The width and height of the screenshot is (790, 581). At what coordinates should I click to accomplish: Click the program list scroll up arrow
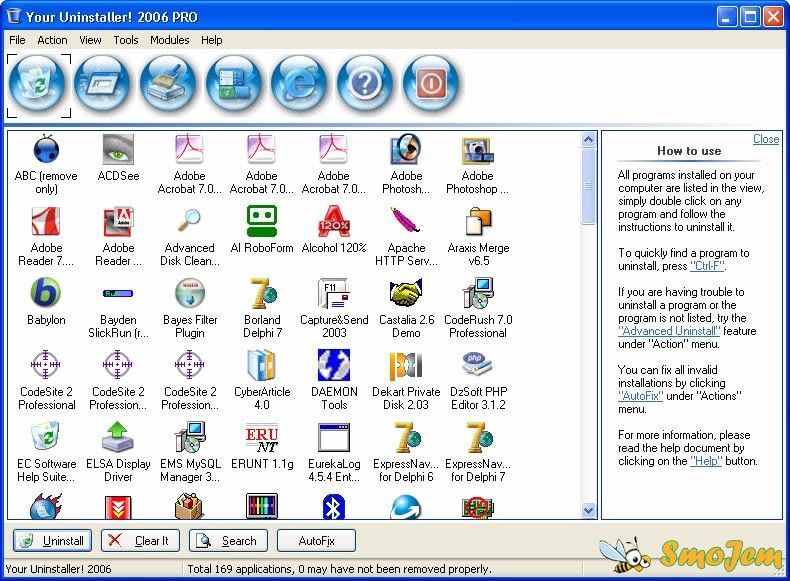(x=588, y=139)
